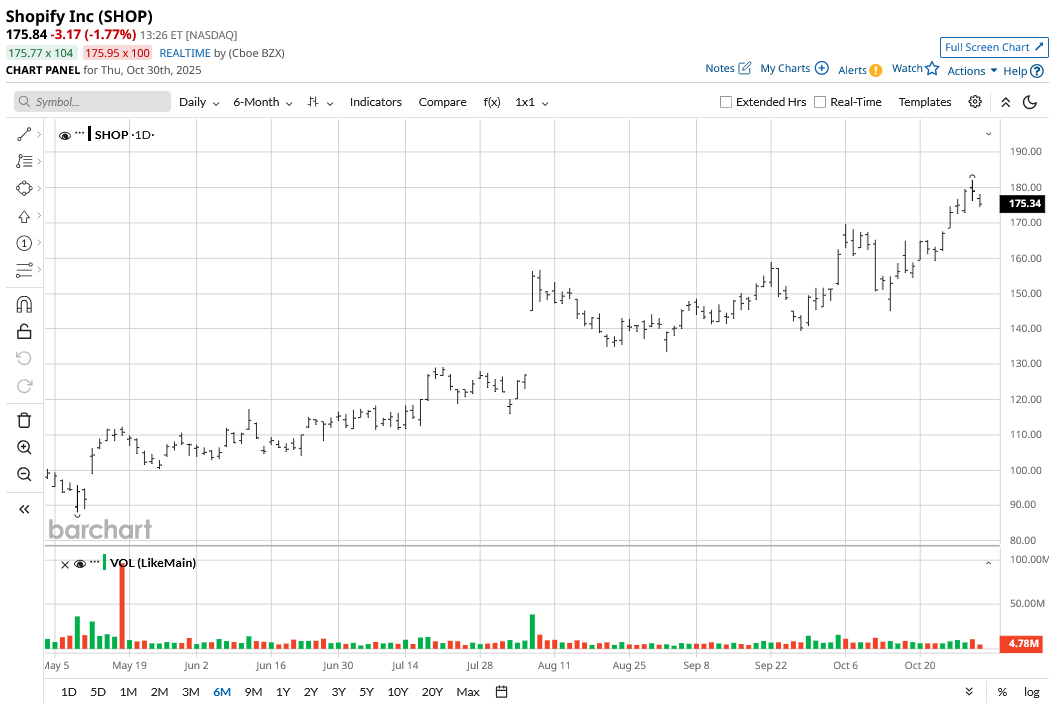Click the Notes link
This screenshot has width=1050, height=703.
click(x=720, y=68)
